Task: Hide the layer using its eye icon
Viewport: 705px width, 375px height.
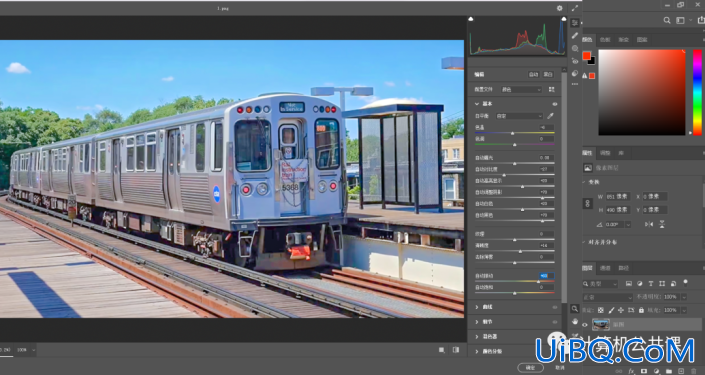Action: [x=585, y=324]
